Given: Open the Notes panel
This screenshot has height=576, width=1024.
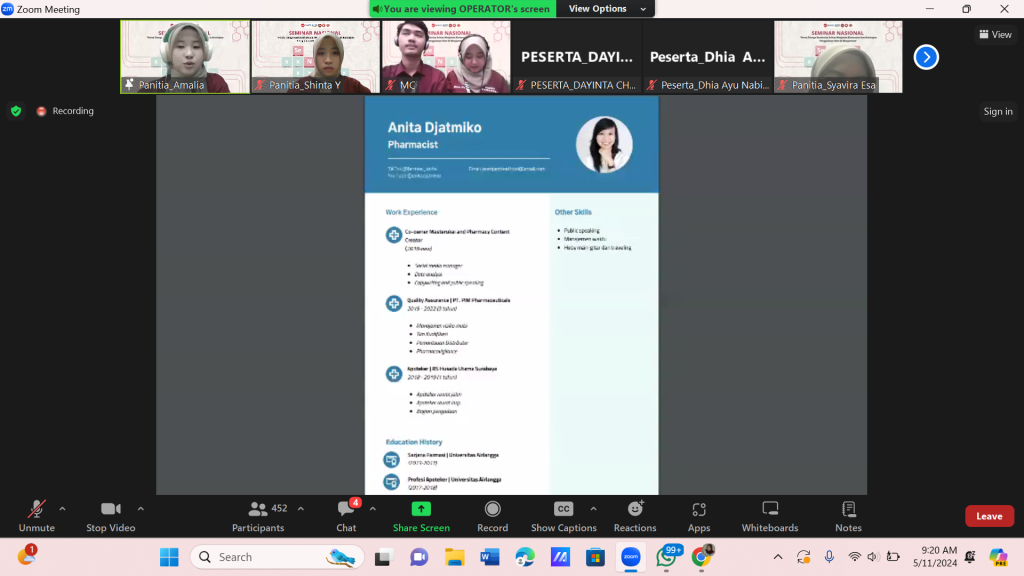Looking at the screenshot, I should pos(848,516).
